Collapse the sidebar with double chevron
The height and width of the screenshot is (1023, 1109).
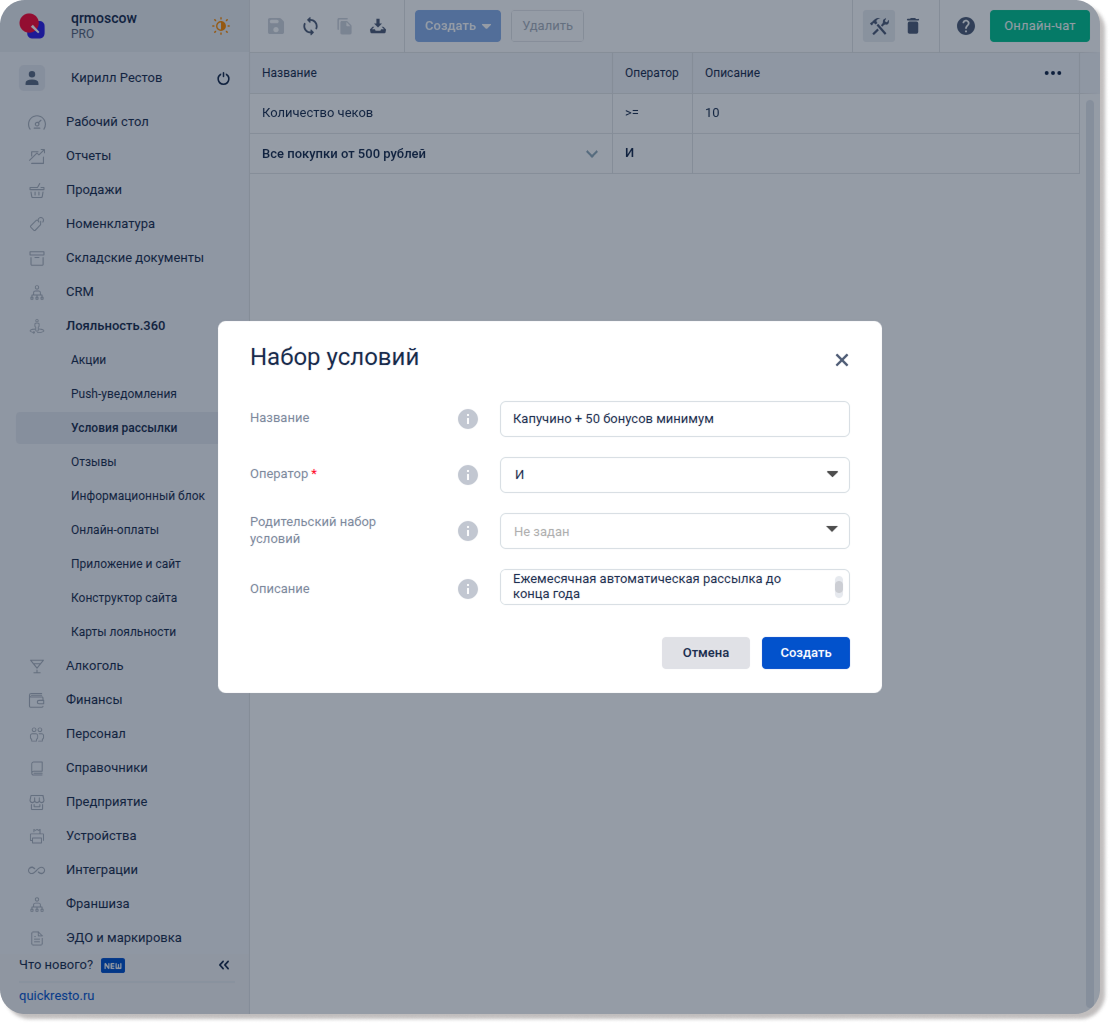point(224,965)
